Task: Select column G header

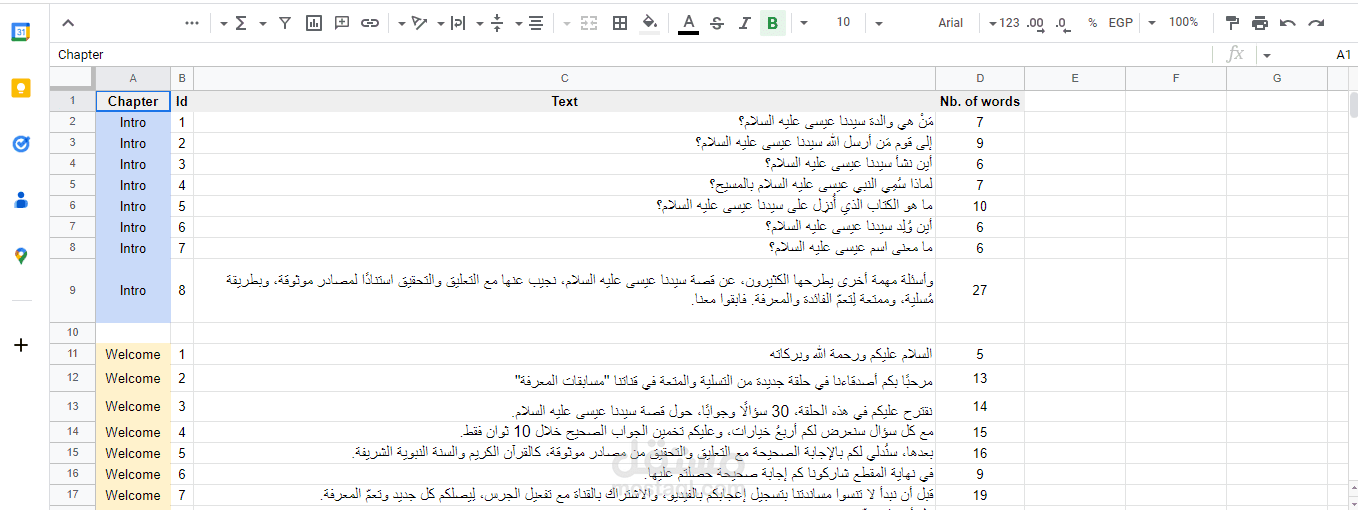Action: coord(1277,78)
